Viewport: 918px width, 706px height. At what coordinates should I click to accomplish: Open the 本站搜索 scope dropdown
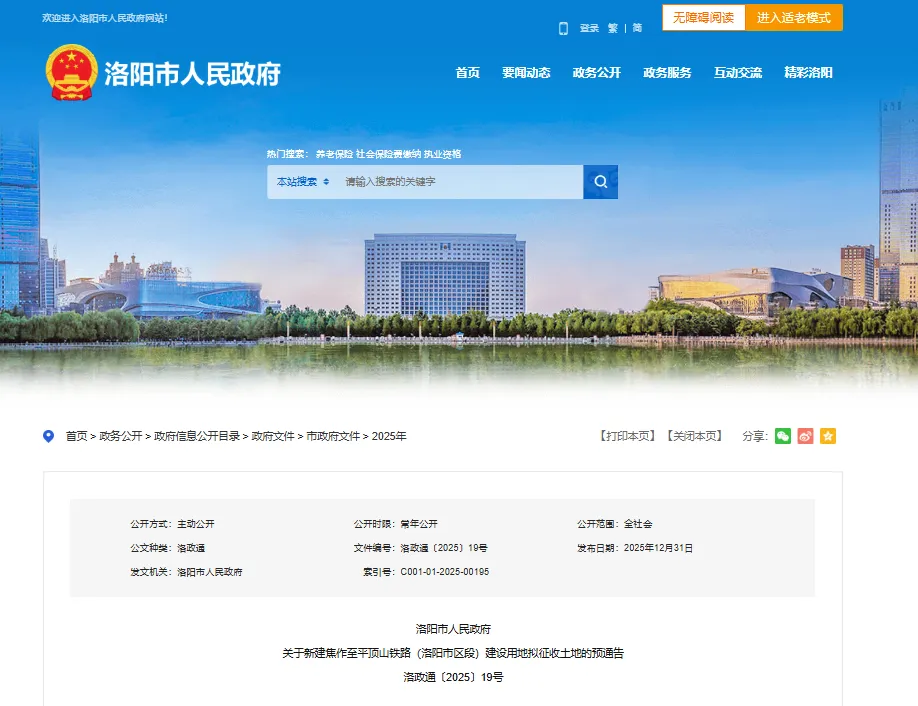pyautogui.click(x=303, y=181)
